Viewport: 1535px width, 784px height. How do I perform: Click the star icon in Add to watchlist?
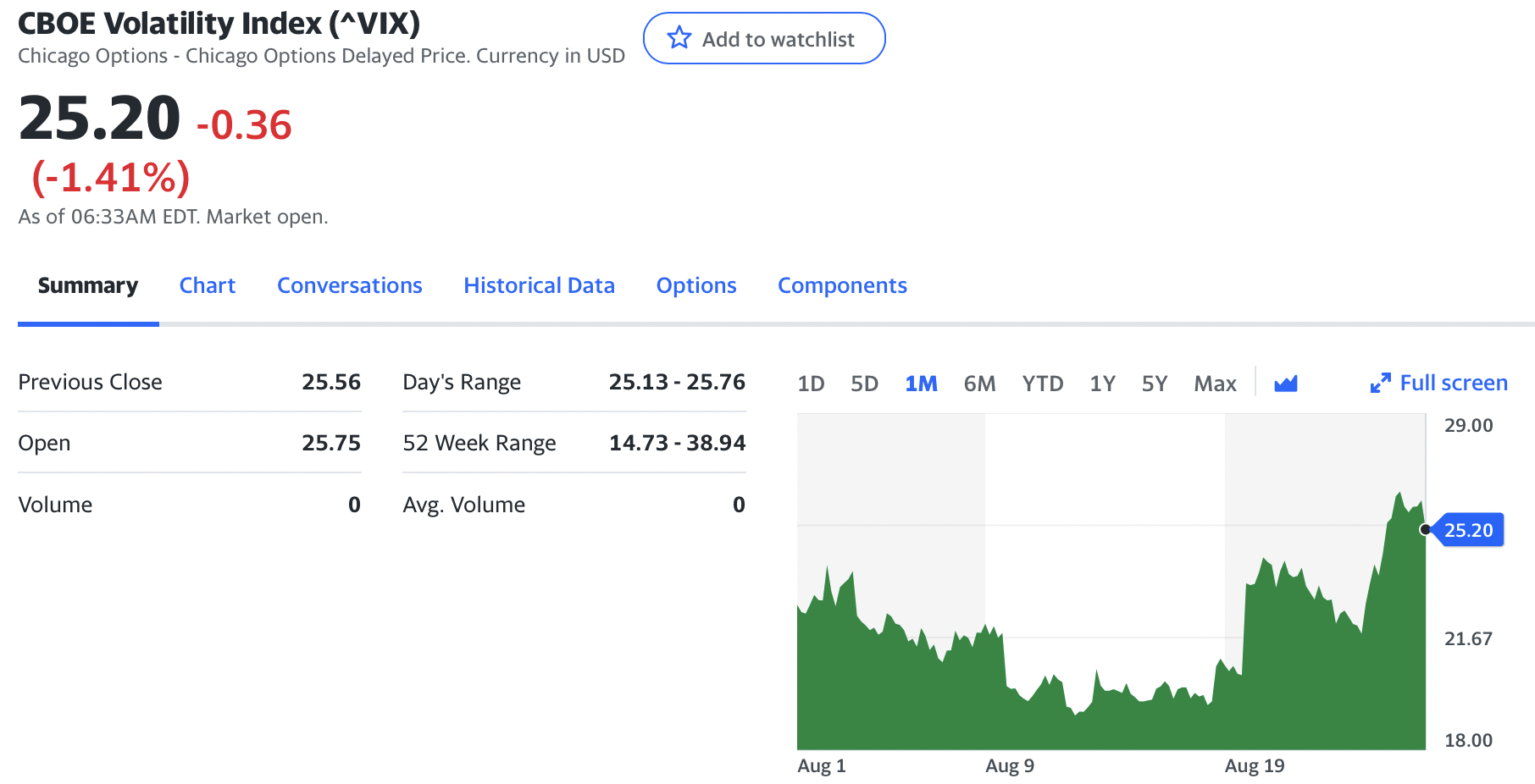pyautogui.click(x=679, y=38)
